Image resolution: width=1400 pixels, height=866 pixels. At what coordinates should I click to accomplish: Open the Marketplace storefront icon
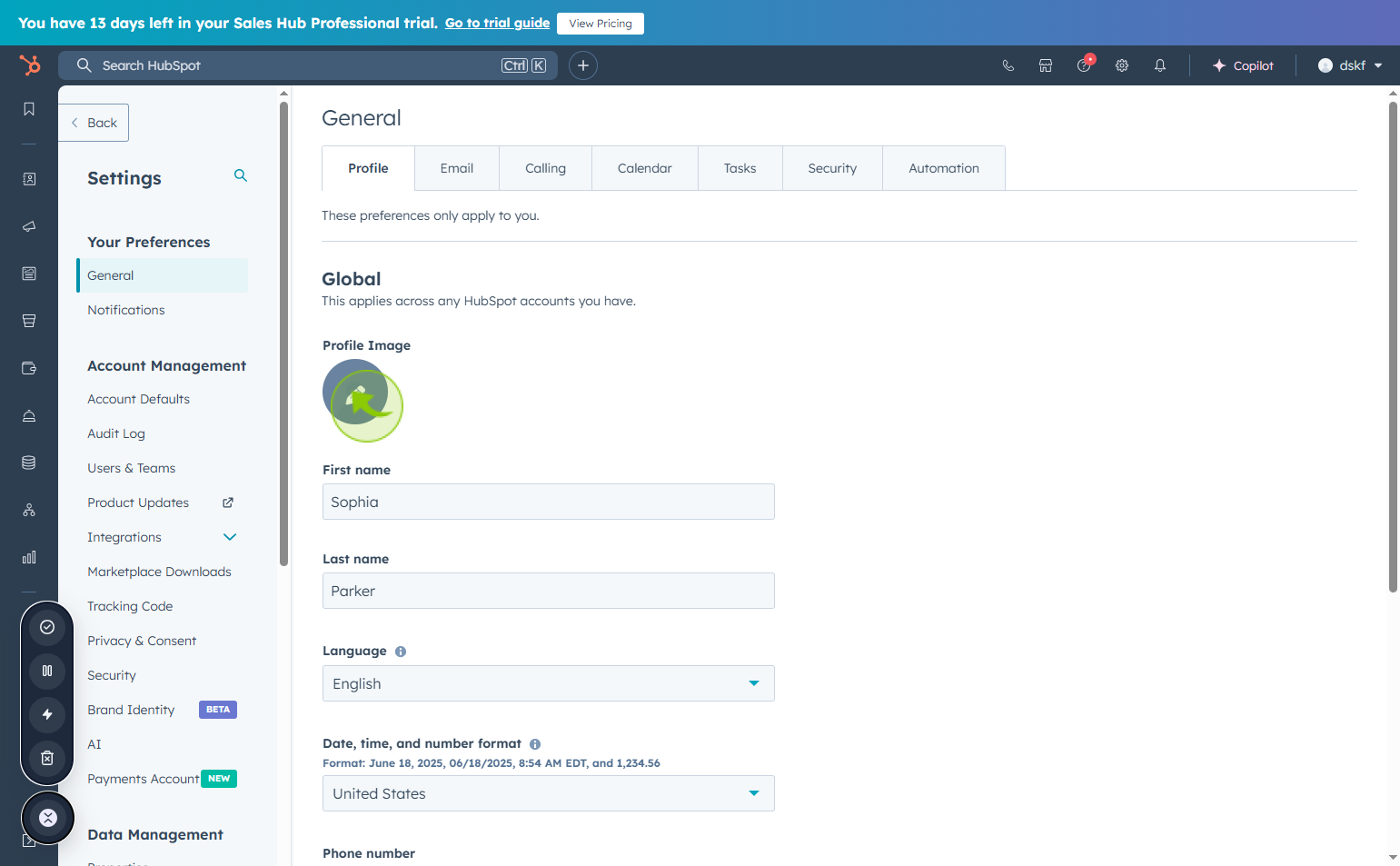1046,65
